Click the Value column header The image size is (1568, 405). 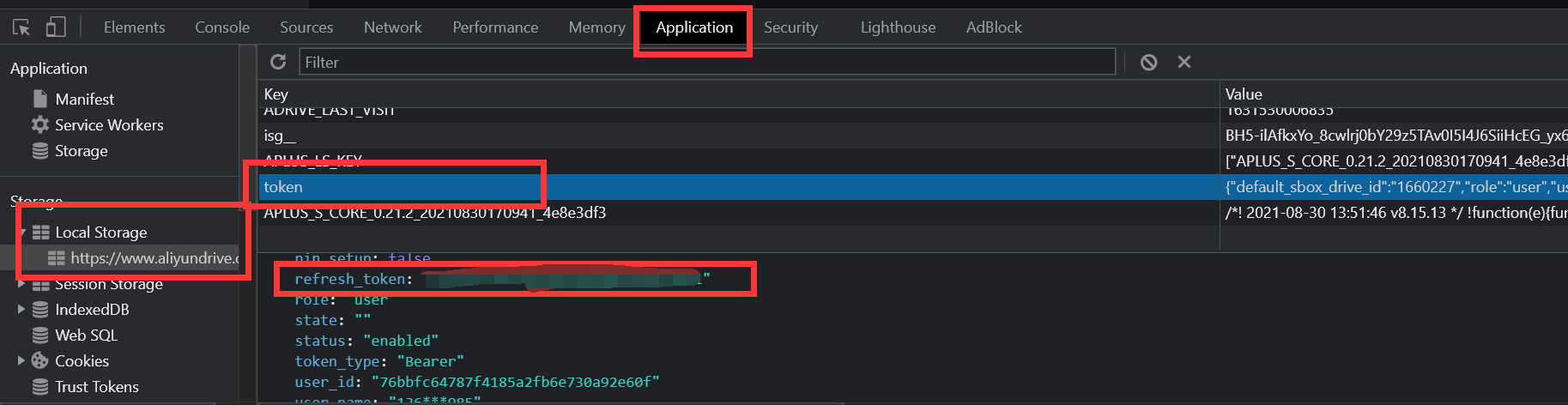(1394, 94)
